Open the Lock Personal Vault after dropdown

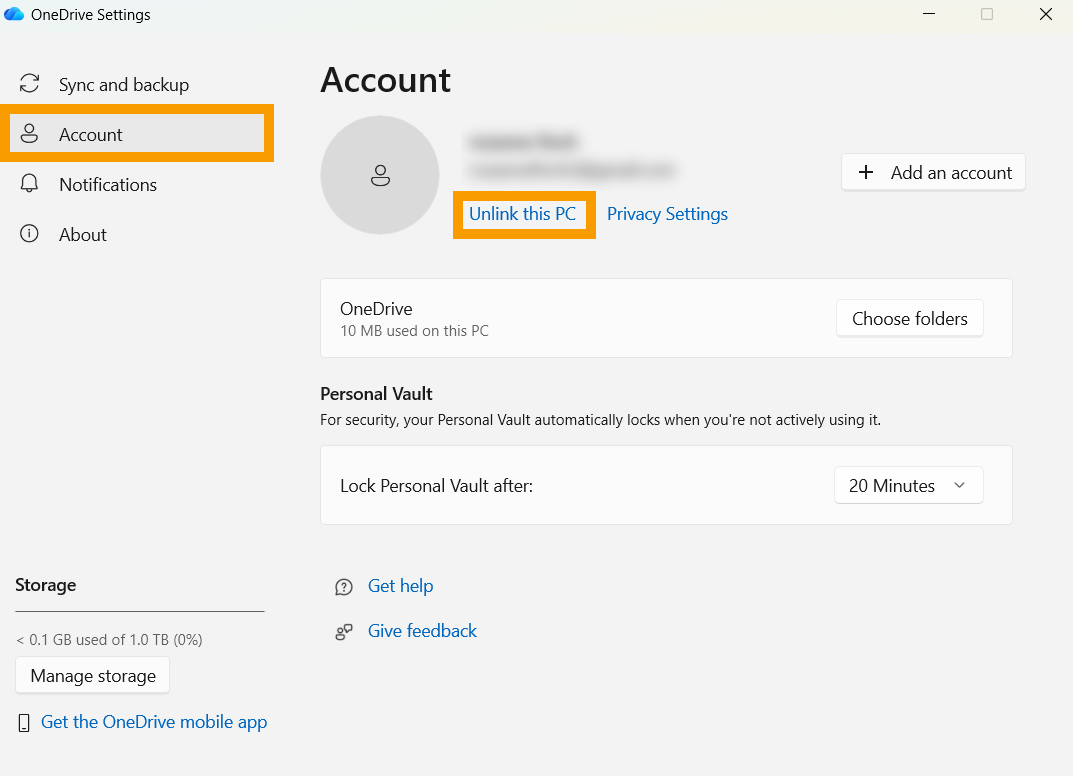tap(908, 486)
